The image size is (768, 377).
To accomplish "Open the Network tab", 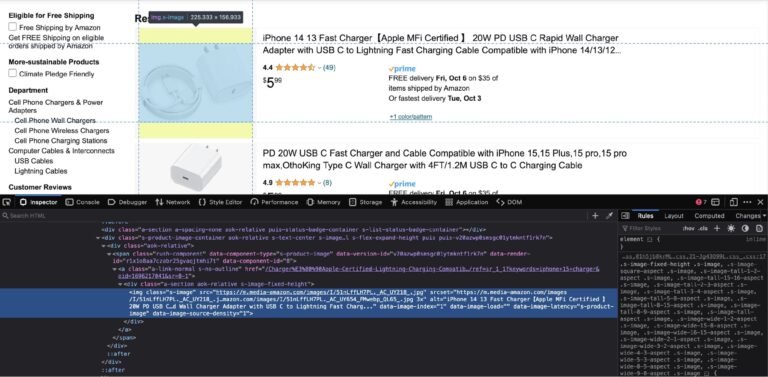I will pyautogui.click(x=172, y=202).
